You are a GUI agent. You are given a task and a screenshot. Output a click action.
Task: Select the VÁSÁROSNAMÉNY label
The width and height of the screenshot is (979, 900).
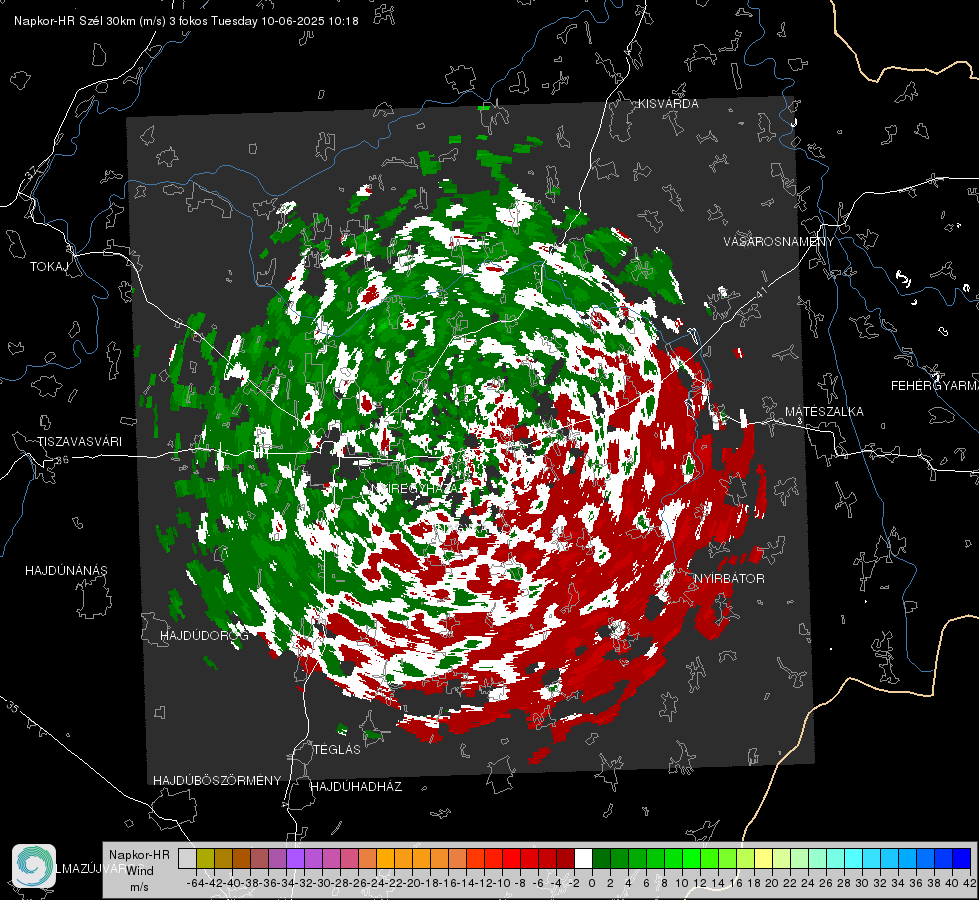coord(779,242)
